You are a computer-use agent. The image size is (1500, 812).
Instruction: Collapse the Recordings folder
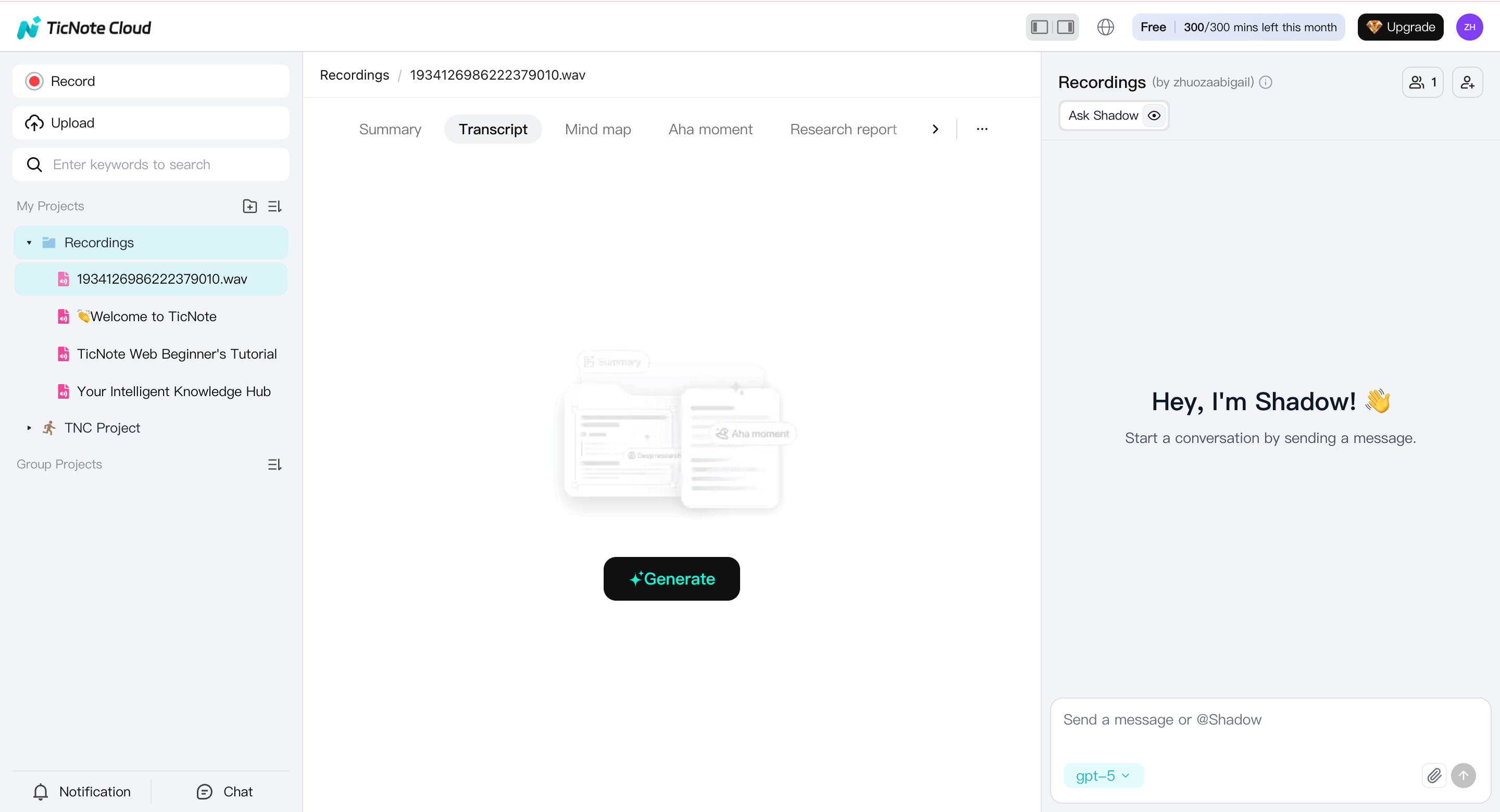29,242
